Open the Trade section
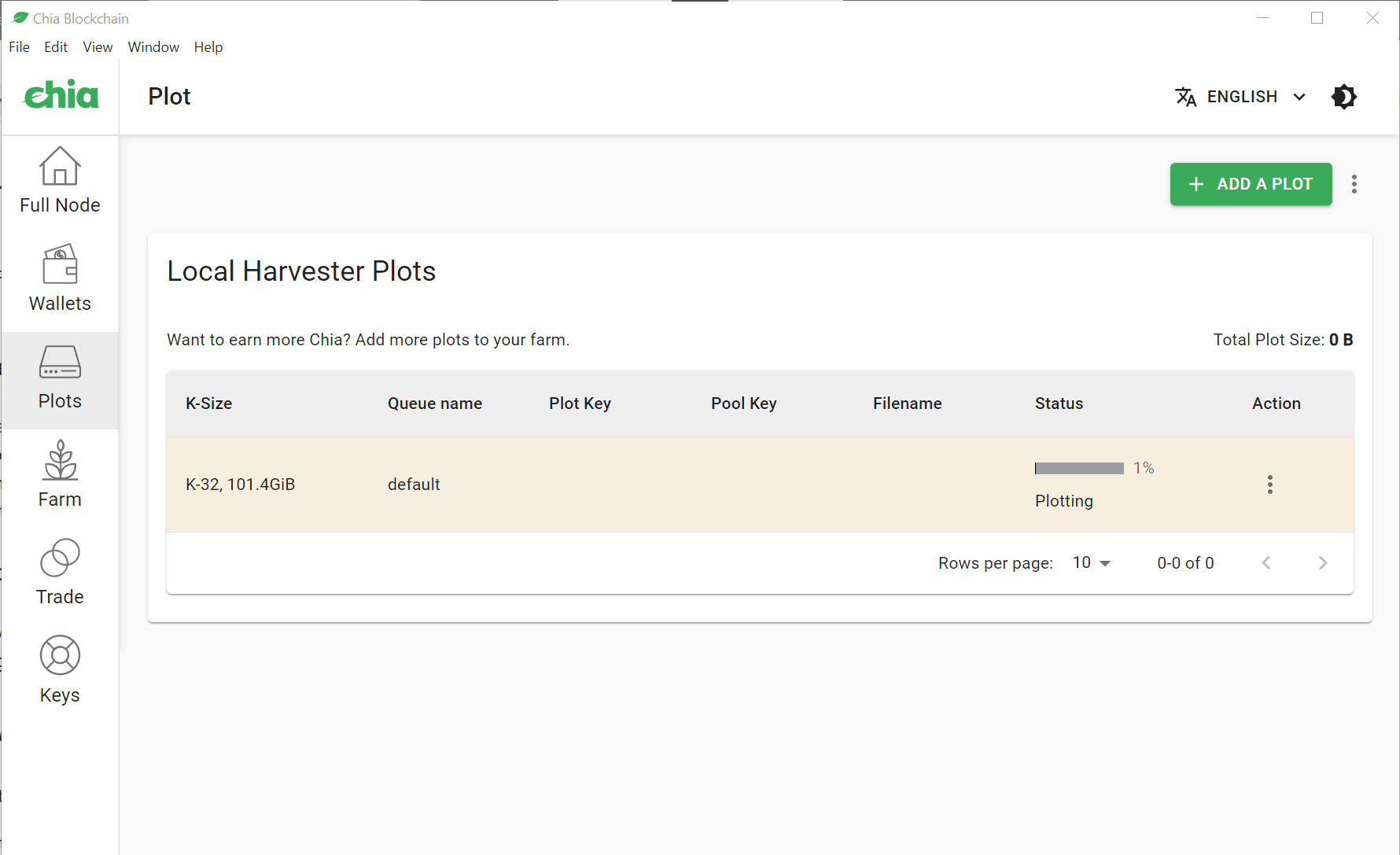The height and width of the screenshot is (855, 1400). (x=60, y=572)
